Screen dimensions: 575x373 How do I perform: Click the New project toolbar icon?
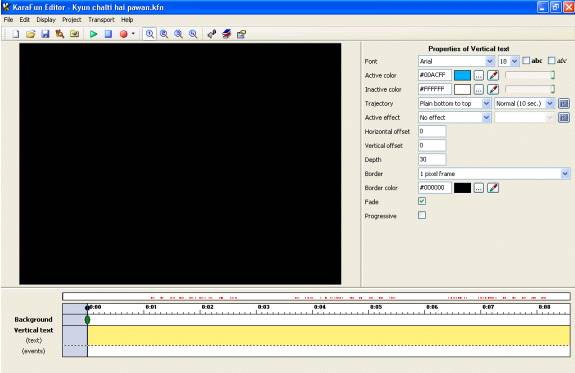tap(15, 34)
